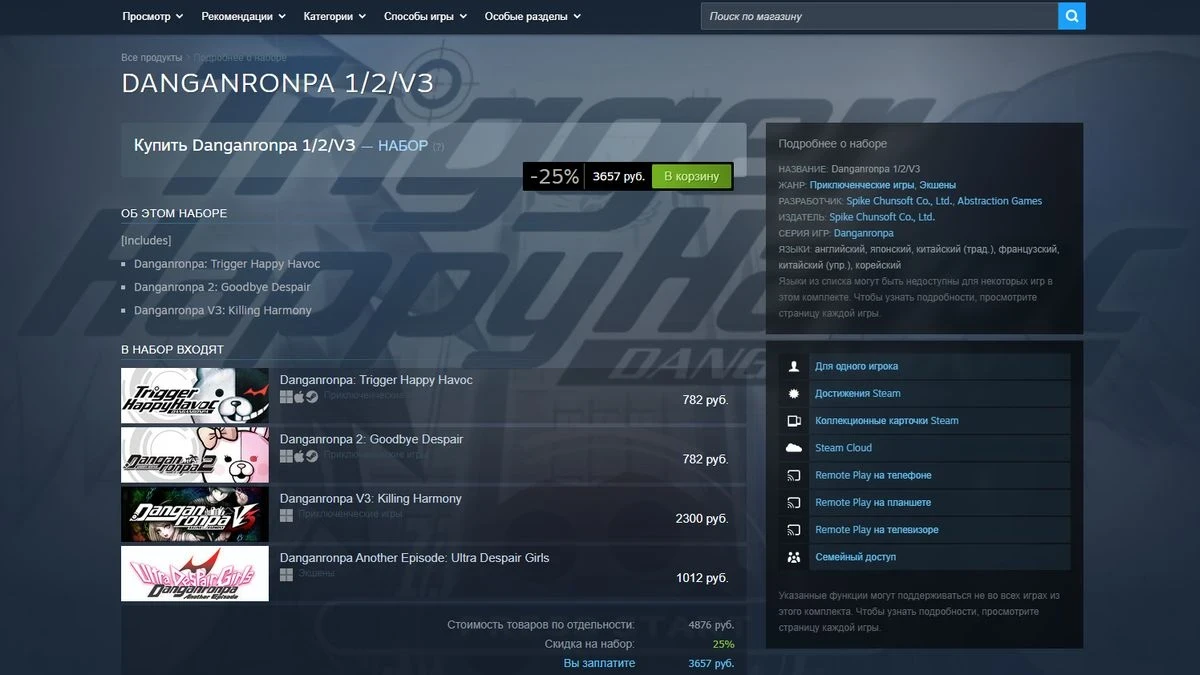Open the Способы игры menu

pos(426,17)
